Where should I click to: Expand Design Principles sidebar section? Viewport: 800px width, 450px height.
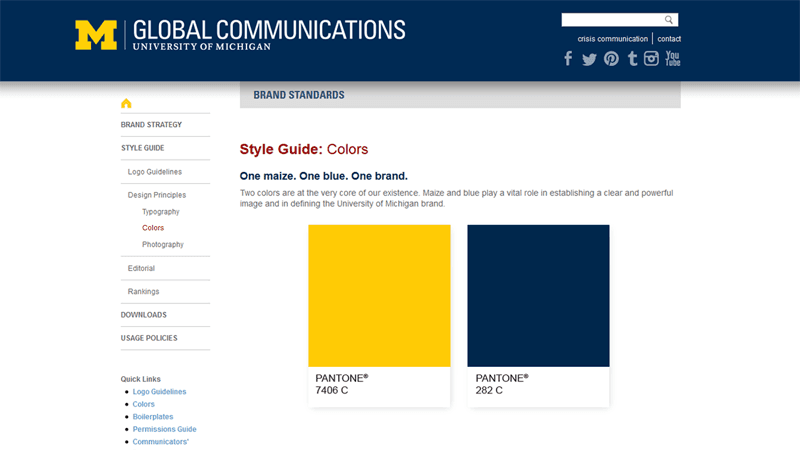157,195
